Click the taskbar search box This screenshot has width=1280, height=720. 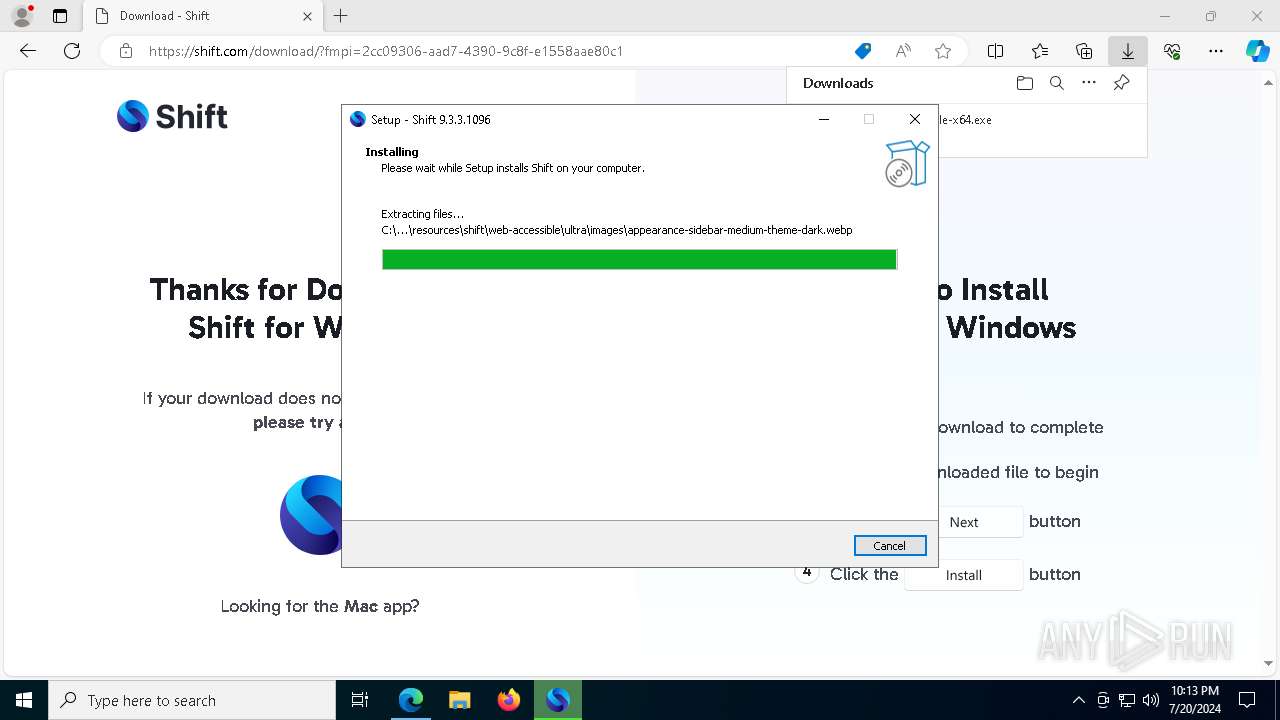(192, 700)
